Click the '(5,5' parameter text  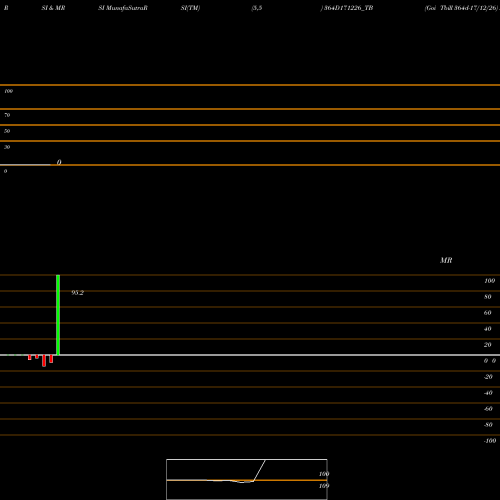257,8
